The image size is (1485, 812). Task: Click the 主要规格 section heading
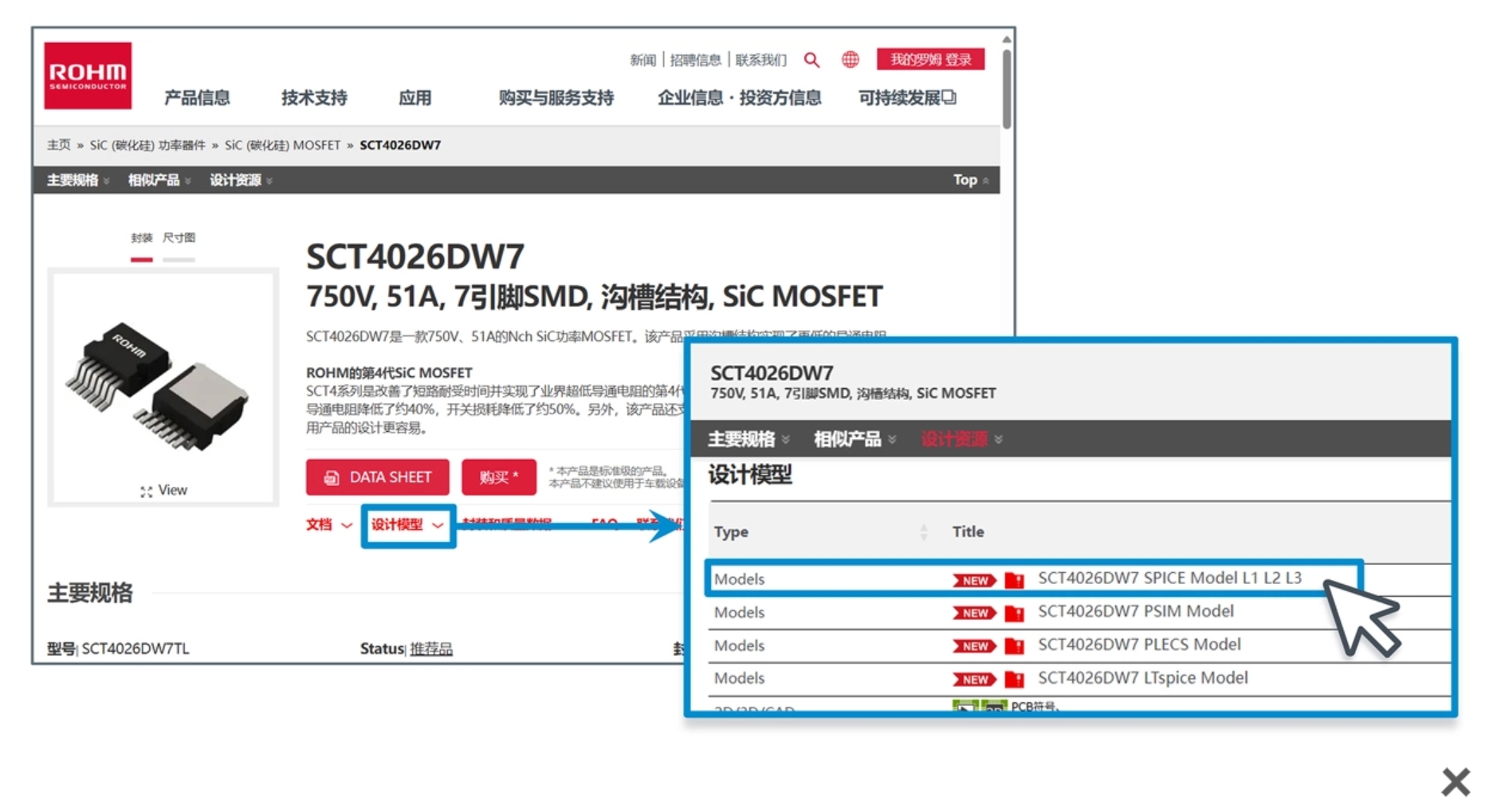coord(90,594)
